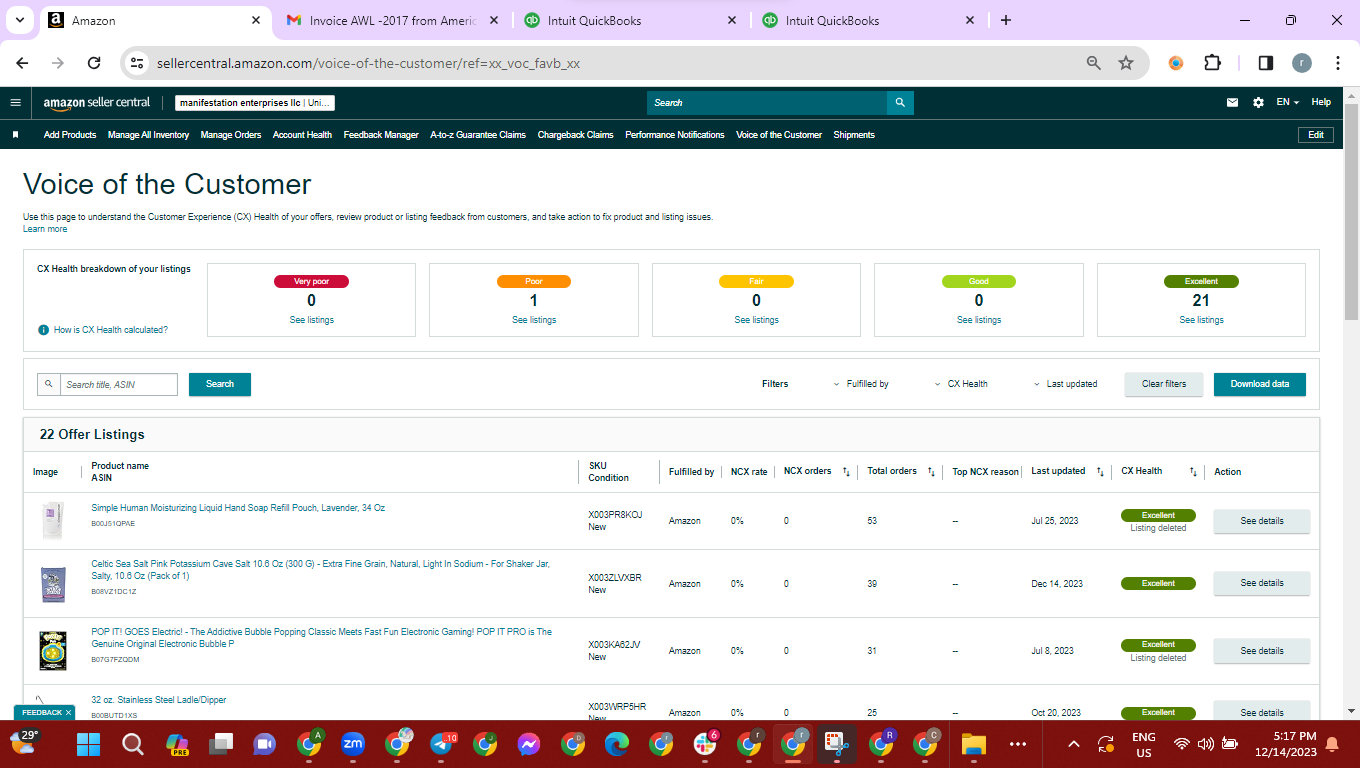
Task: Open Microsoft Edge from the taskbar
Action: click(617, 744)
